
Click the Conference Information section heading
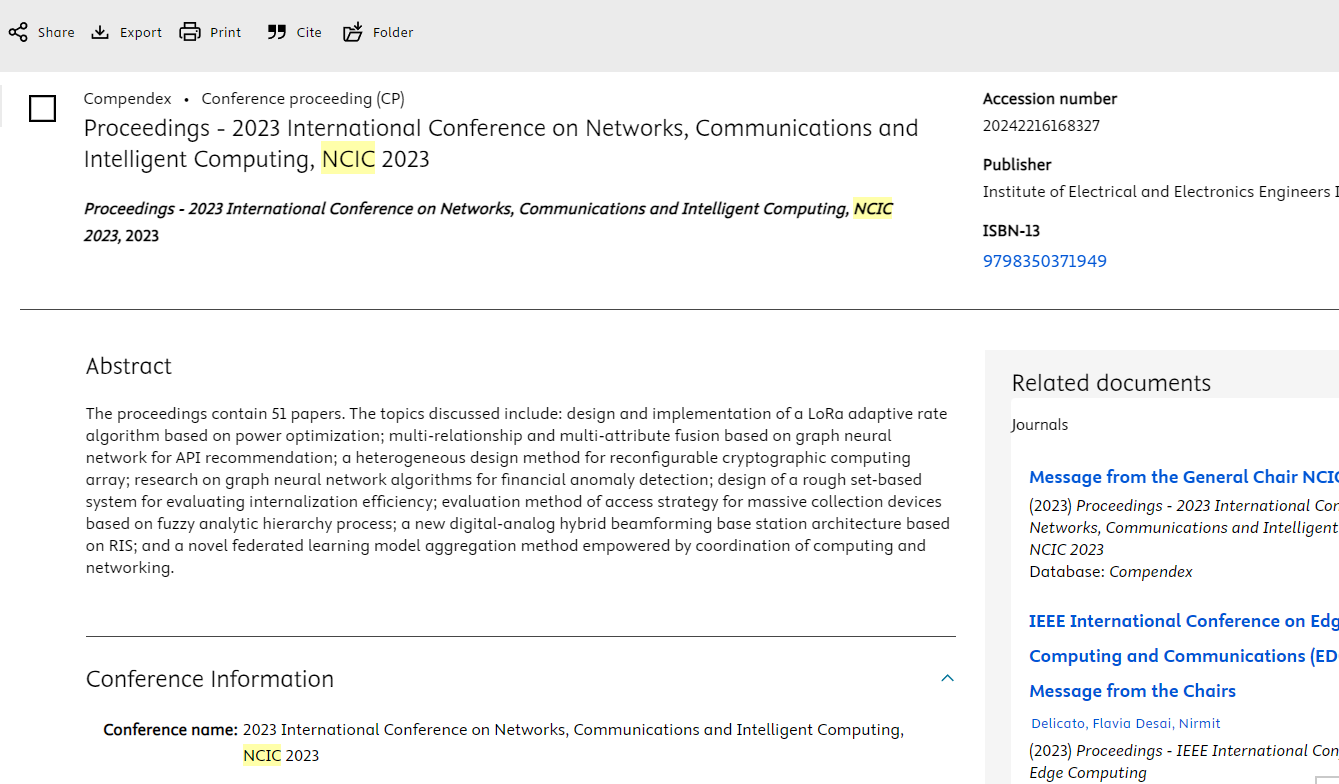tap(210, 679)
